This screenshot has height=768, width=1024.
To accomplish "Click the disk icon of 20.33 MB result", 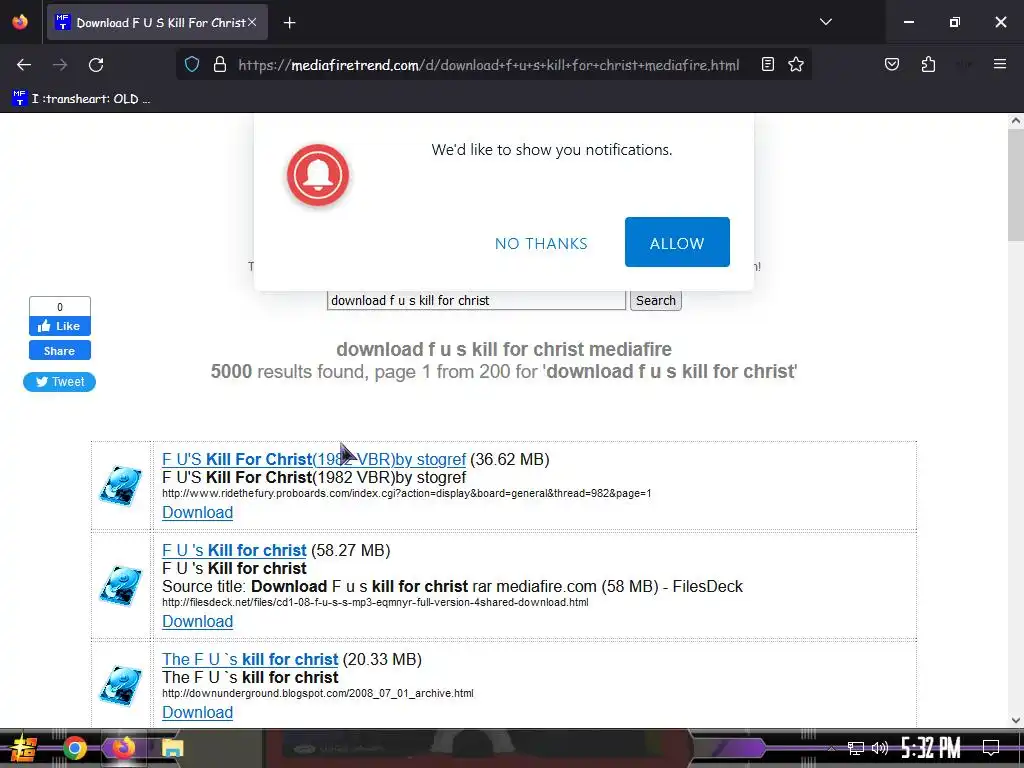I will [x=120, y=686].
